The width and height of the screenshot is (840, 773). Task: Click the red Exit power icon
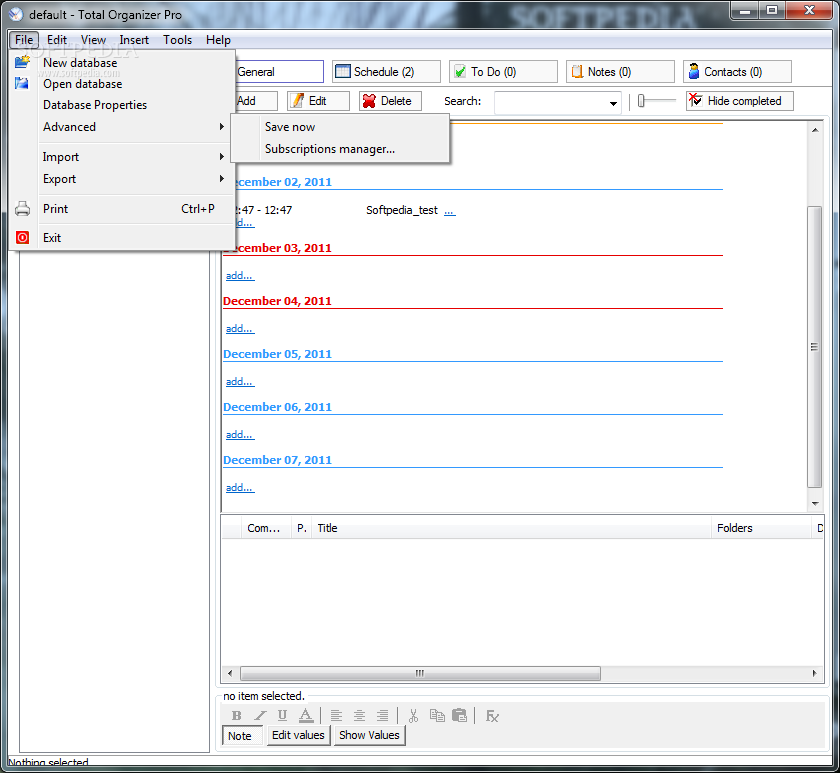click(22, 237)
